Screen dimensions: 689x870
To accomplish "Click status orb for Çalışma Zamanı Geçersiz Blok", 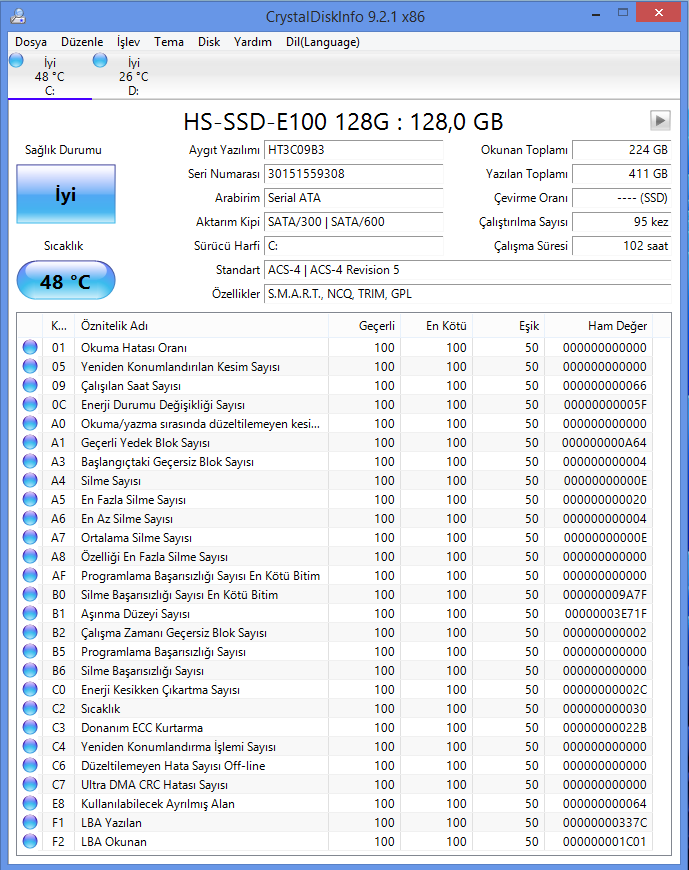I will [30, 632].
